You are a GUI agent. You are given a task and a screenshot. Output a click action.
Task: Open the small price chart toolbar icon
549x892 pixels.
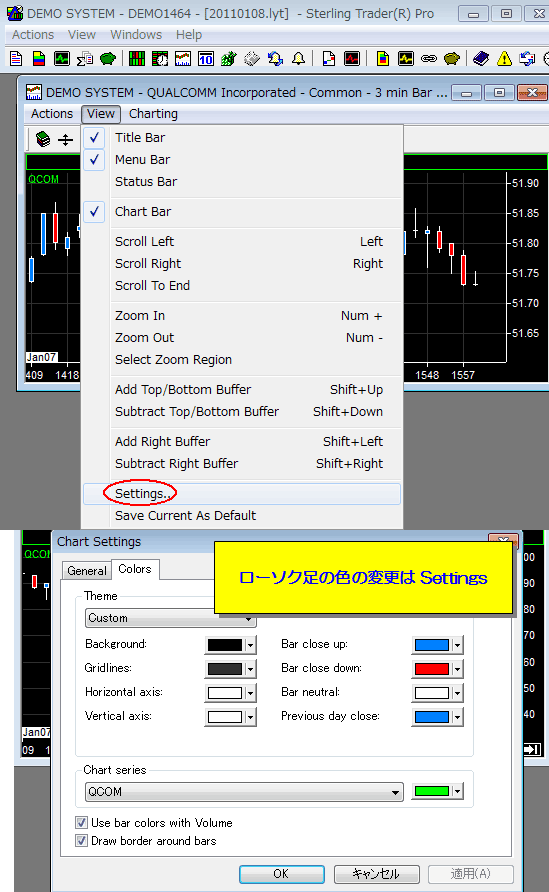click(183, 58)
